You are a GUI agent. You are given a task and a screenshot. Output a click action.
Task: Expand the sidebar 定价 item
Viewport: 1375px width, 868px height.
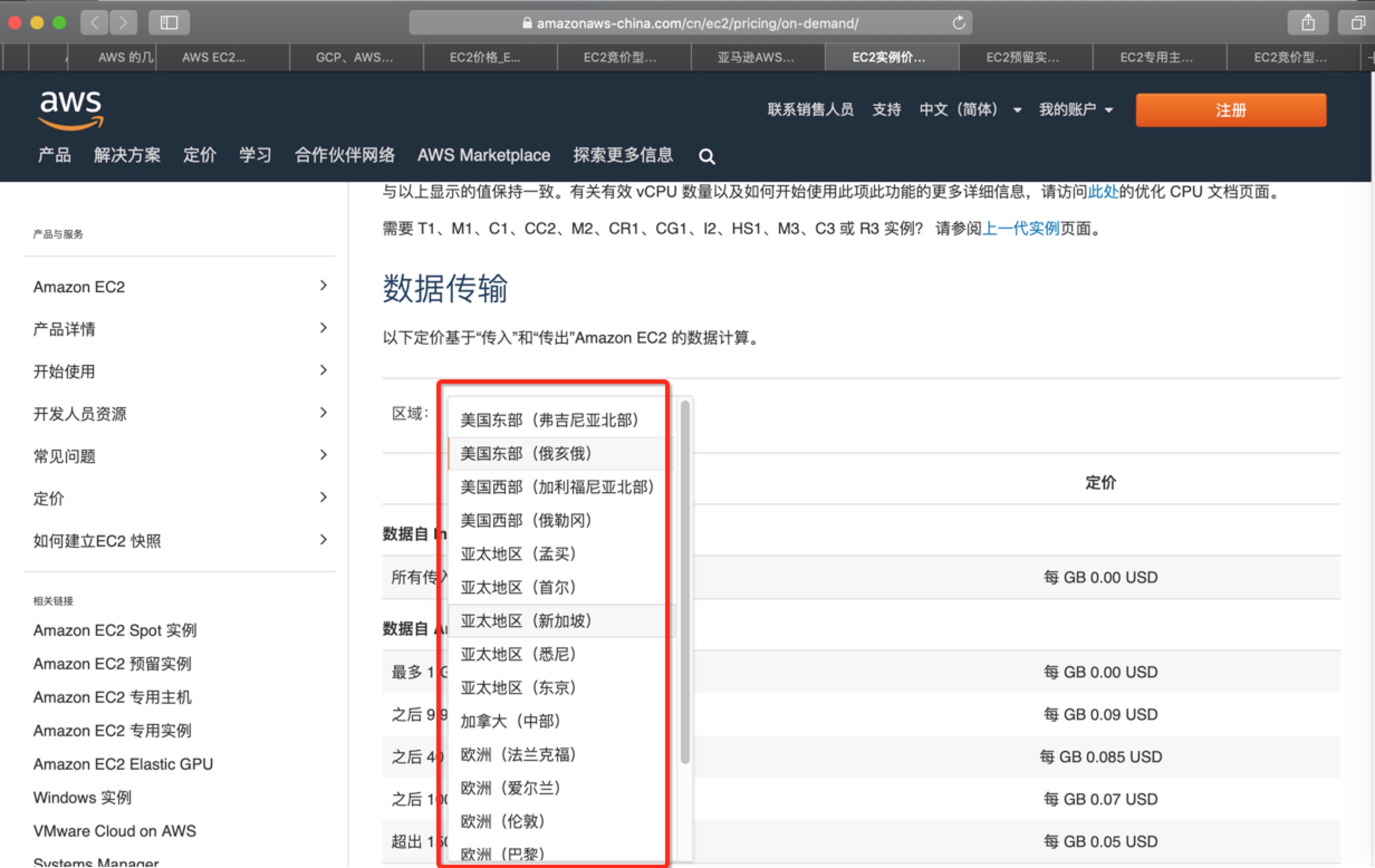click(x=180, y=498)
